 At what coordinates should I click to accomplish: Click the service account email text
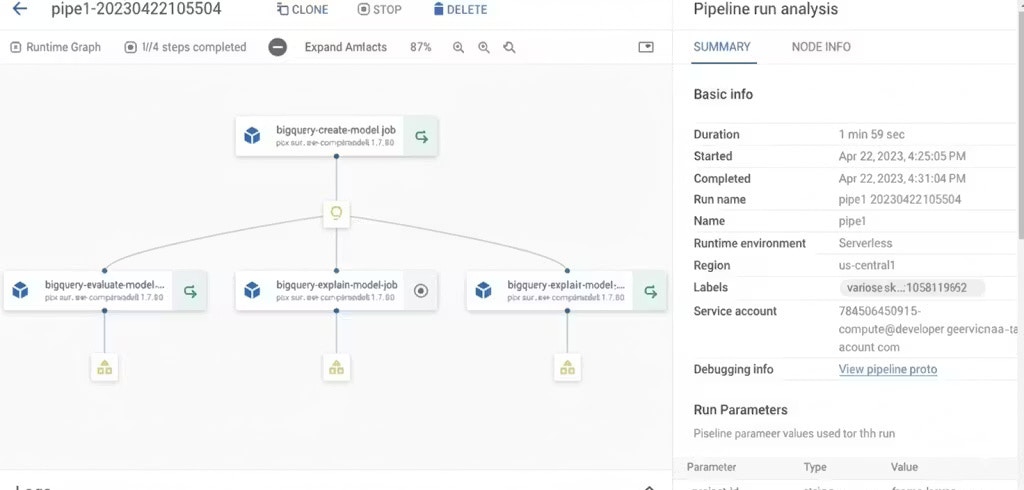(x=928, y=329)
